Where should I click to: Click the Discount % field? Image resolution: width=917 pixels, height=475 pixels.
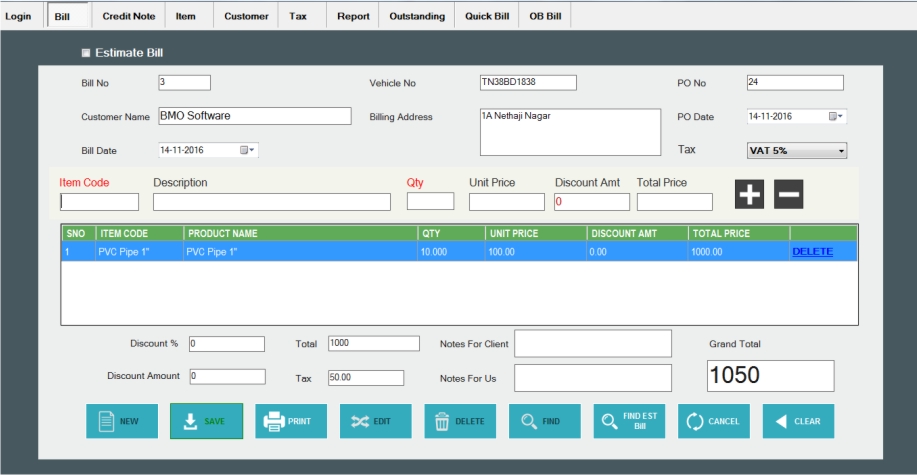coord(227,344)
